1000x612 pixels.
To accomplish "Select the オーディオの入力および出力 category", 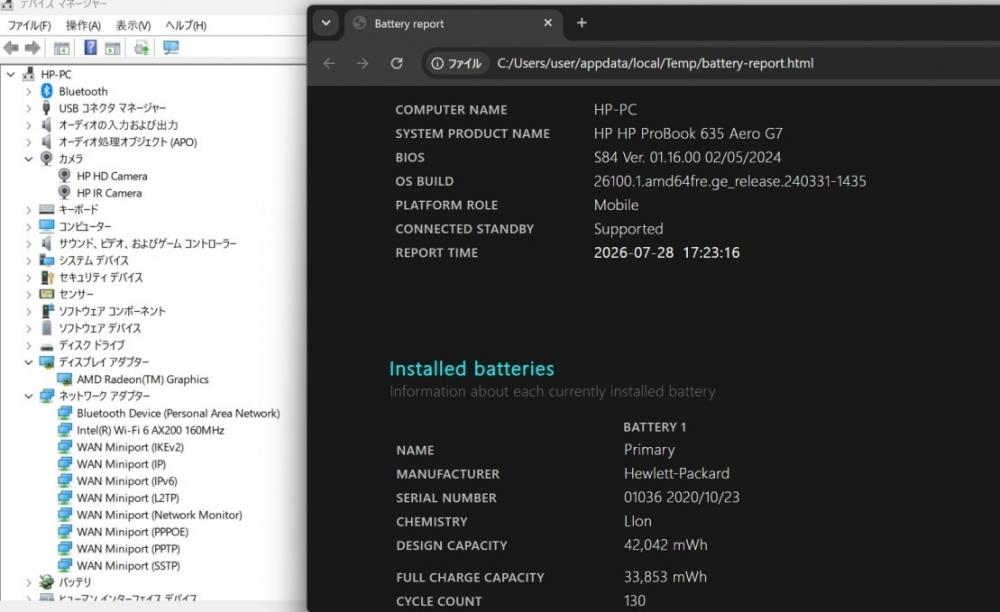I will [119, 126].
